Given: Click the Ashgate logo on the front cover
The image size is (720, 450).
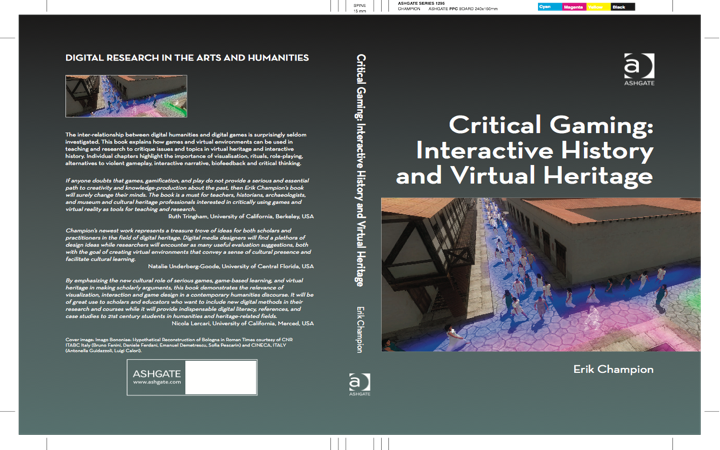Looking at the screenshot, I should pyautogui.click(x=639, y=69).
